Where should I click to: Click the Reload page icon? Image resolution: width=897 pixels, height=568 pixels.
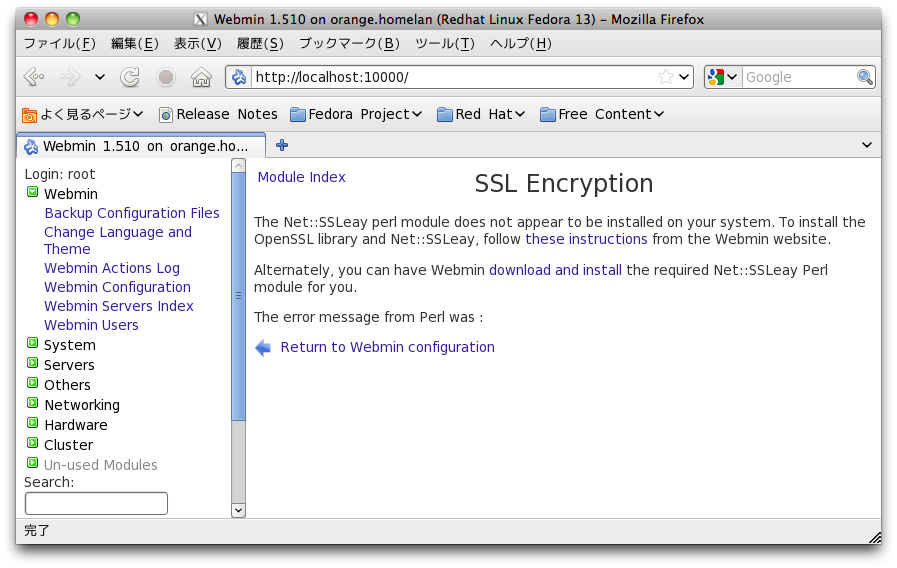[130, 77]
